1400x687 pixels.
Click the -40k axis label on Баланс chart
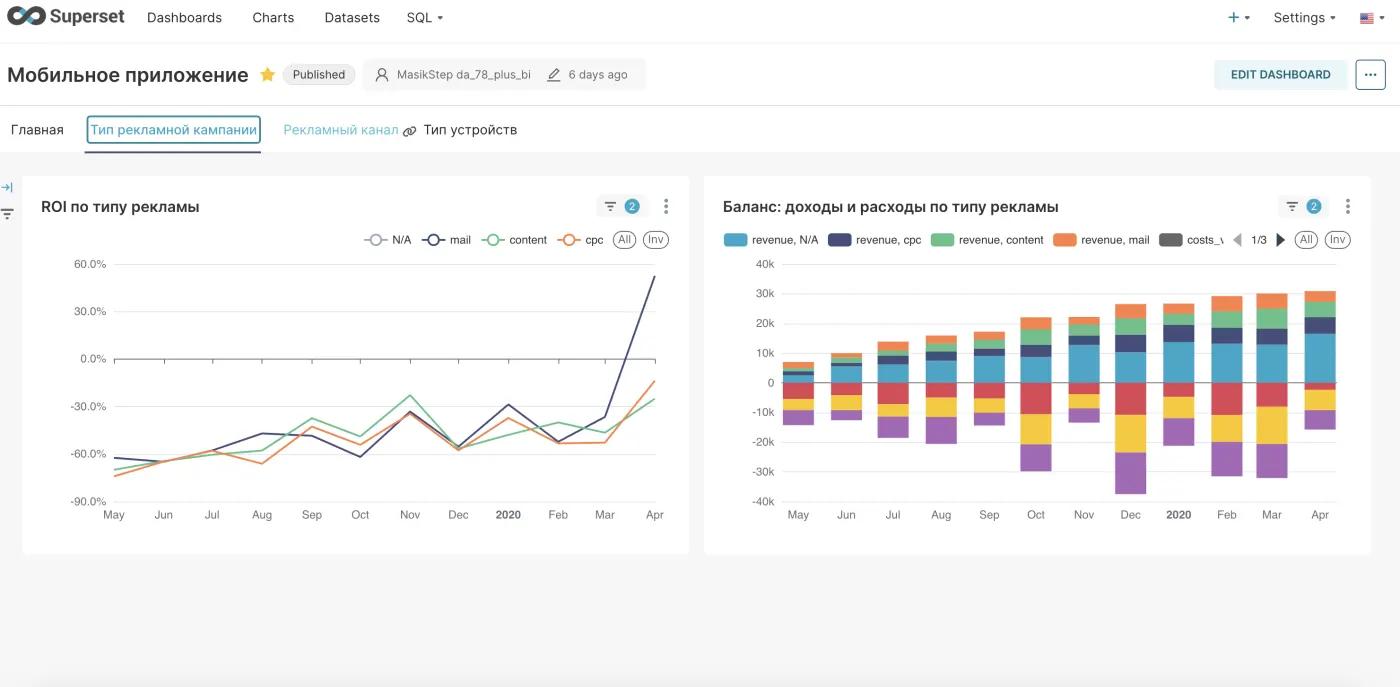[x=763, y=501]
